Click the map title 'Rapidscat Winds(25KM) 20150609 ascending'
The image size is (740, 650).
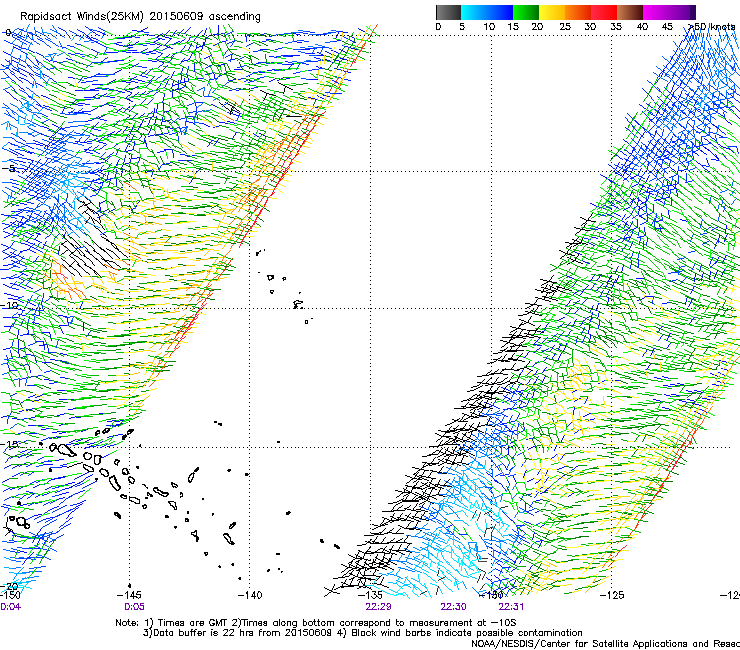140,17
